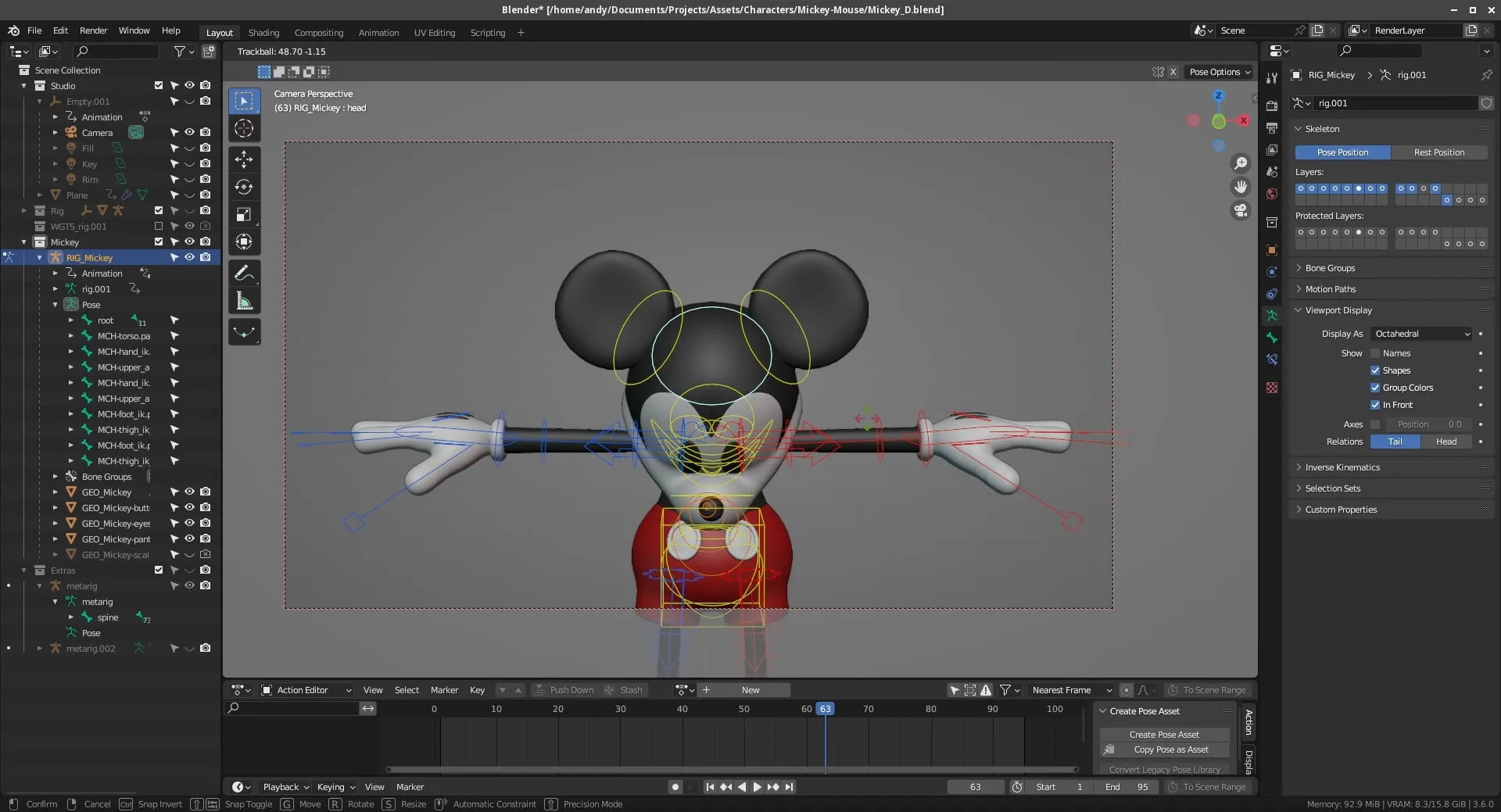The height and width of the screenshot is (812, 1501).
Task: Expand the Motion Paths panel
Action: click(x=1331, y=289)
